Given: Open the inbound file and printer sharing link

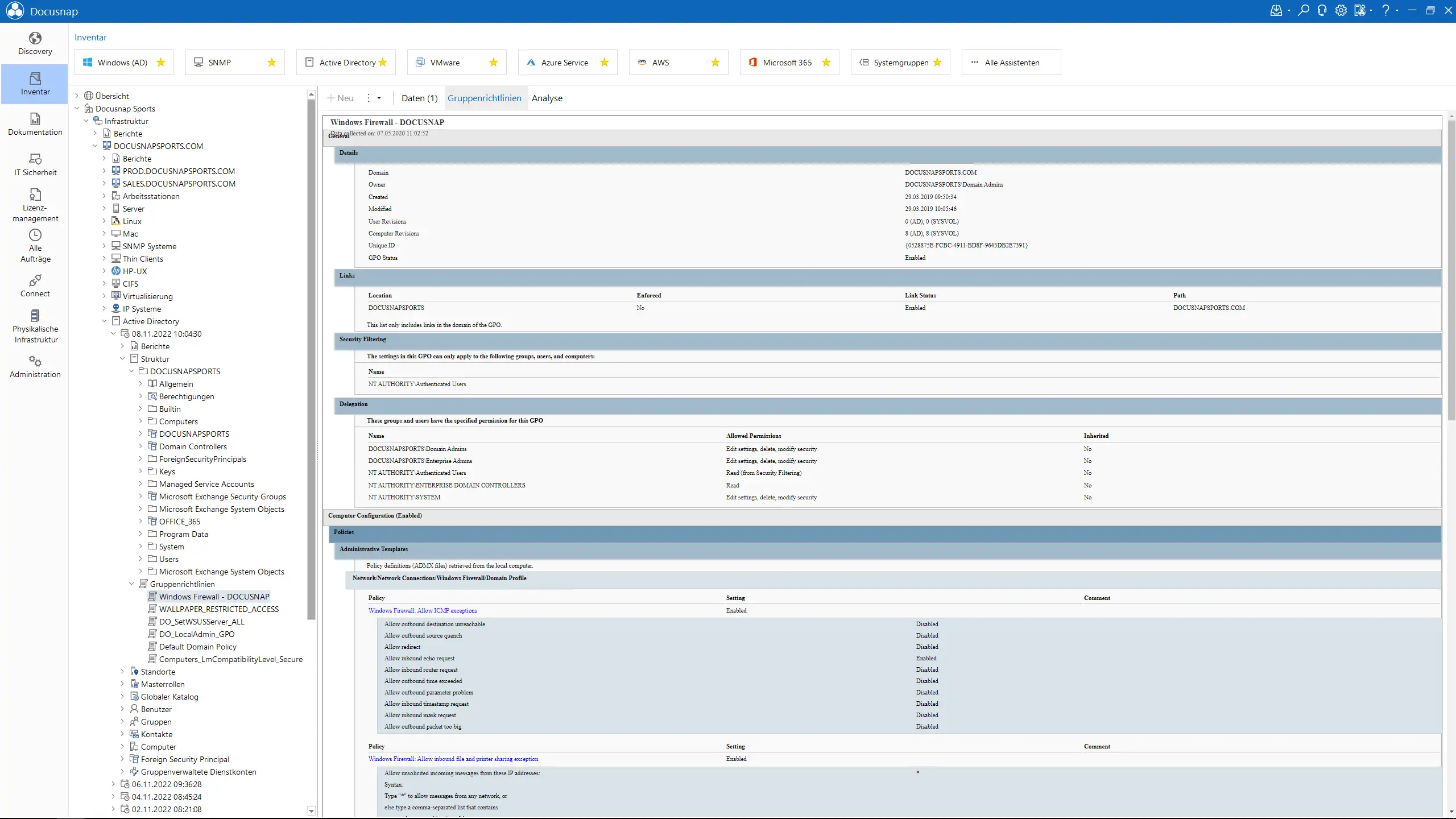Looking at the screenshot, I should (453, 759).
